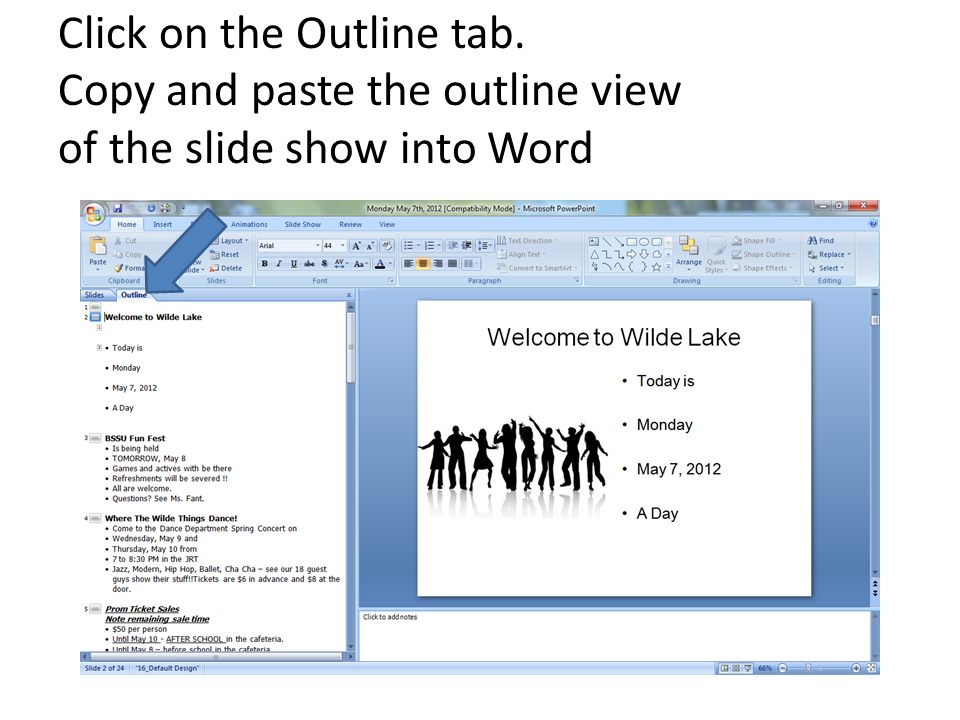Viewport: 960px width, 720px height.
Task: Open the View ribbon tab
Action: point(387,225)
